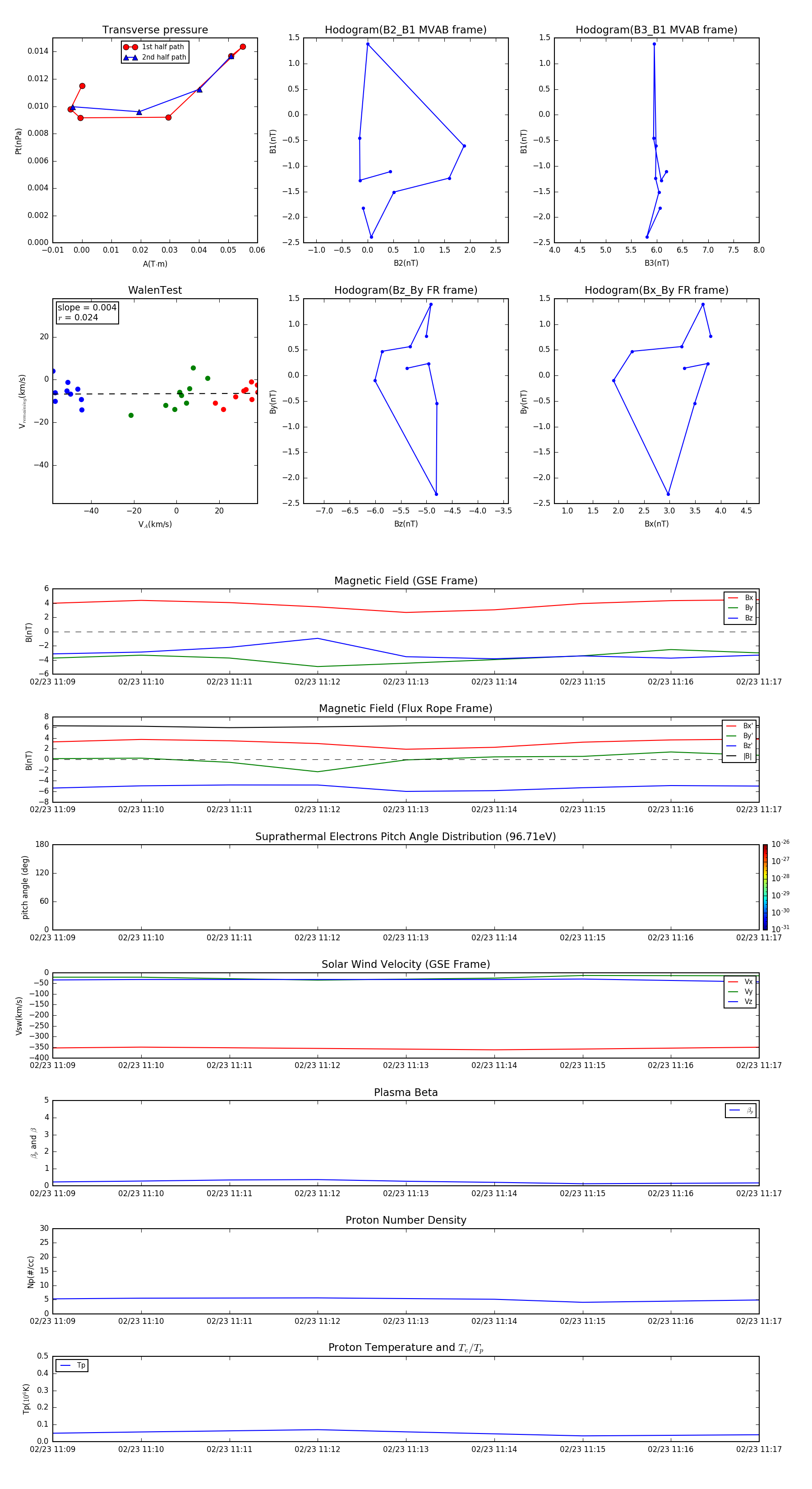This screenshot has width=812, height=1489.
Task: Click the 'Proton Temperature and Te/Tp' title
Action: point(406,1347)
